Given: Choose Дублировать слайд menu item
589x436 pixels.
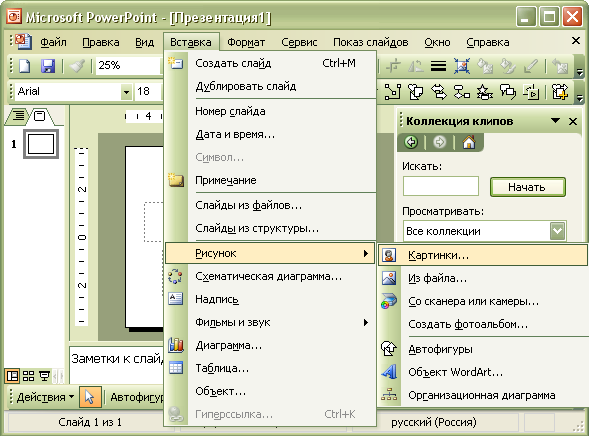Looking at the screenshot, I should pos(270,86).
